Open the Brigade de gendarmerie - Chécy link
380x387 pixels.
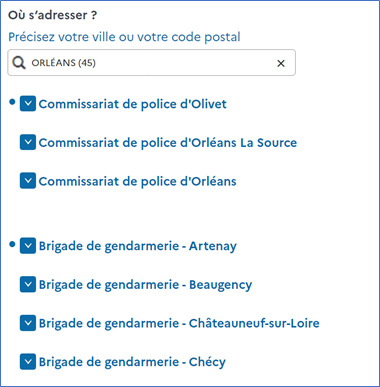pos(132,362)
